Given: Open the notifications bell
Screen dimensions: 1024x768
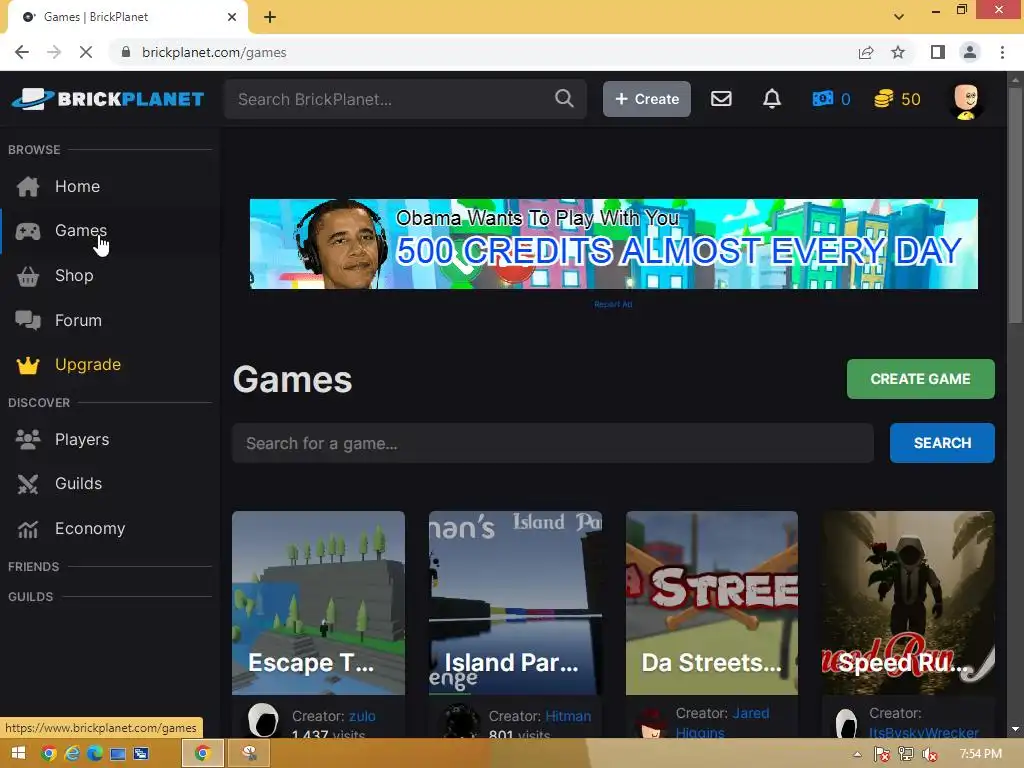Looking at the screenshot, I should 772,99.
